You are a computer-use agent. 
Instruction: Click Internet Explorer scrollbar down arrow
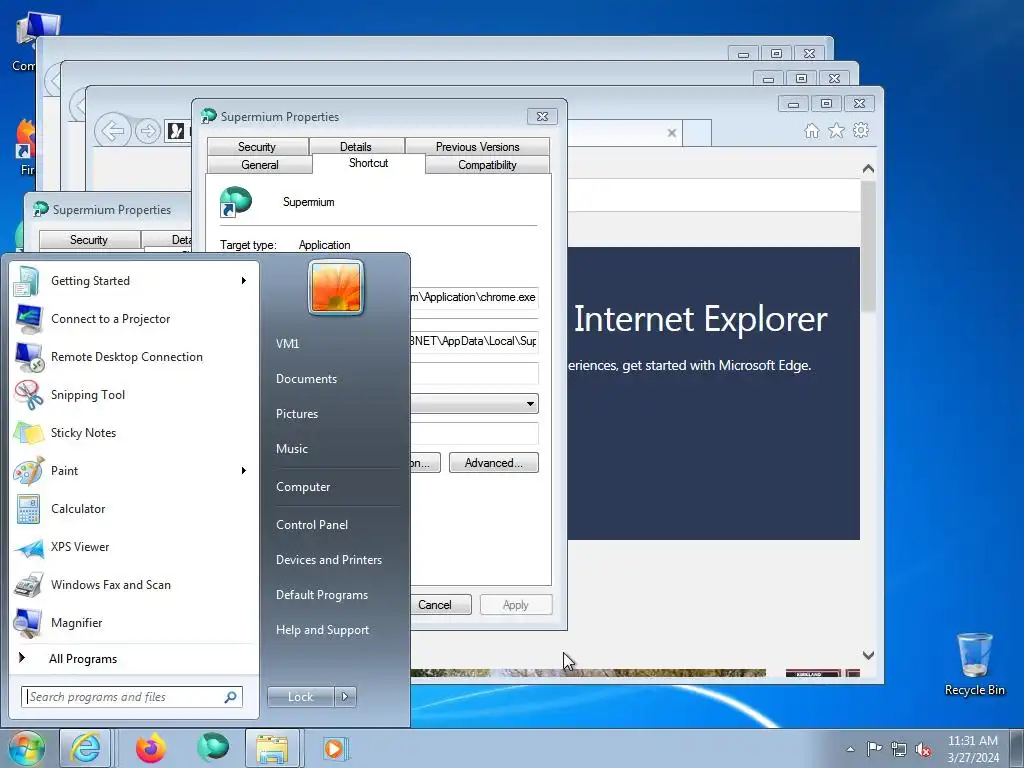tap(868, 655)
